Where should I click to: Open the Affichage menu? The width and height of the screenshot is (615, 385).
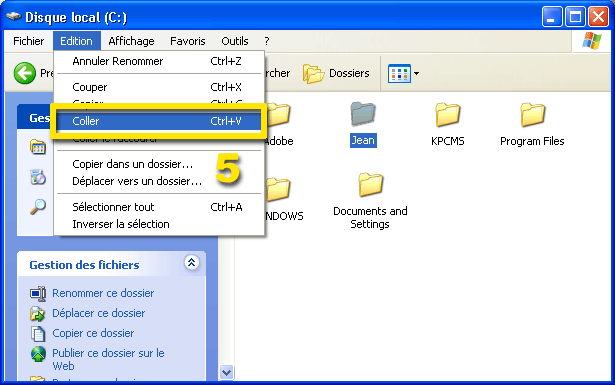pyautogui.click(x=131, y=41)
